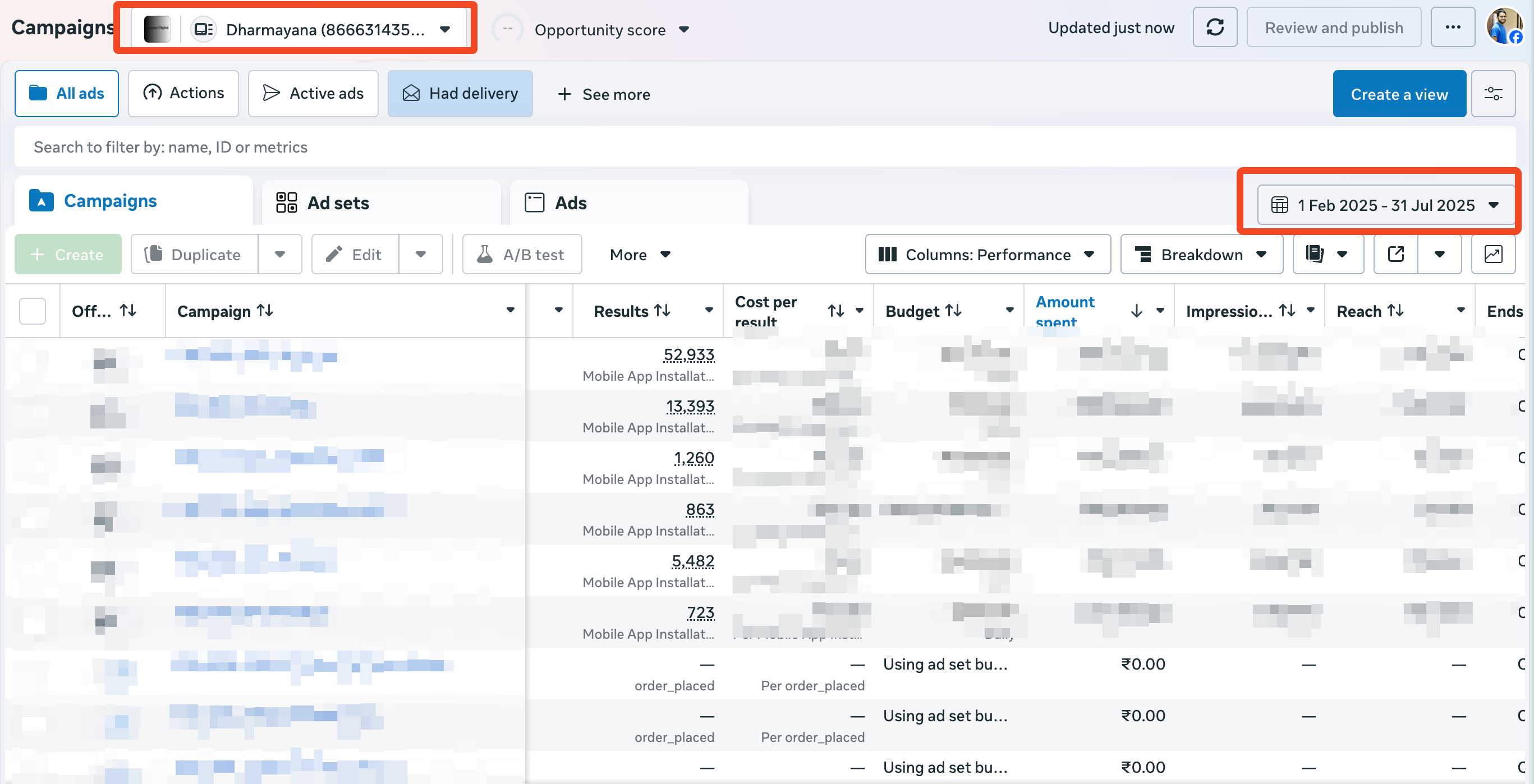This screenshot has width=1534, height=784.
Task: Click Review and publish button
Action: [x=1333, y=28]
